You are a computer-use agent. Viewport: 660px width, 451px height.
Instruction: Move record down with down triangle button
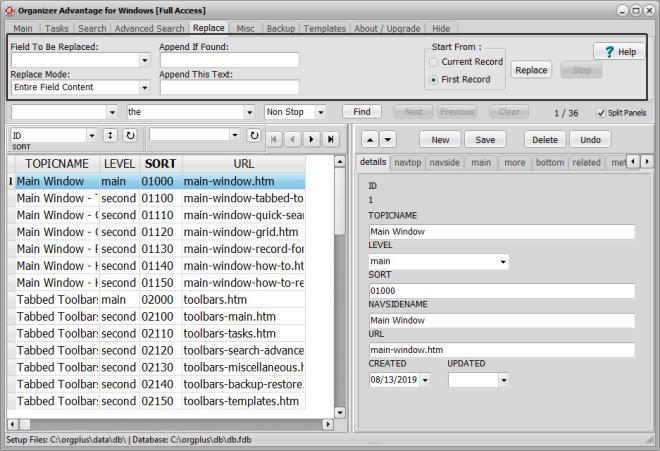pyautogui.click(x=388, y=140)
